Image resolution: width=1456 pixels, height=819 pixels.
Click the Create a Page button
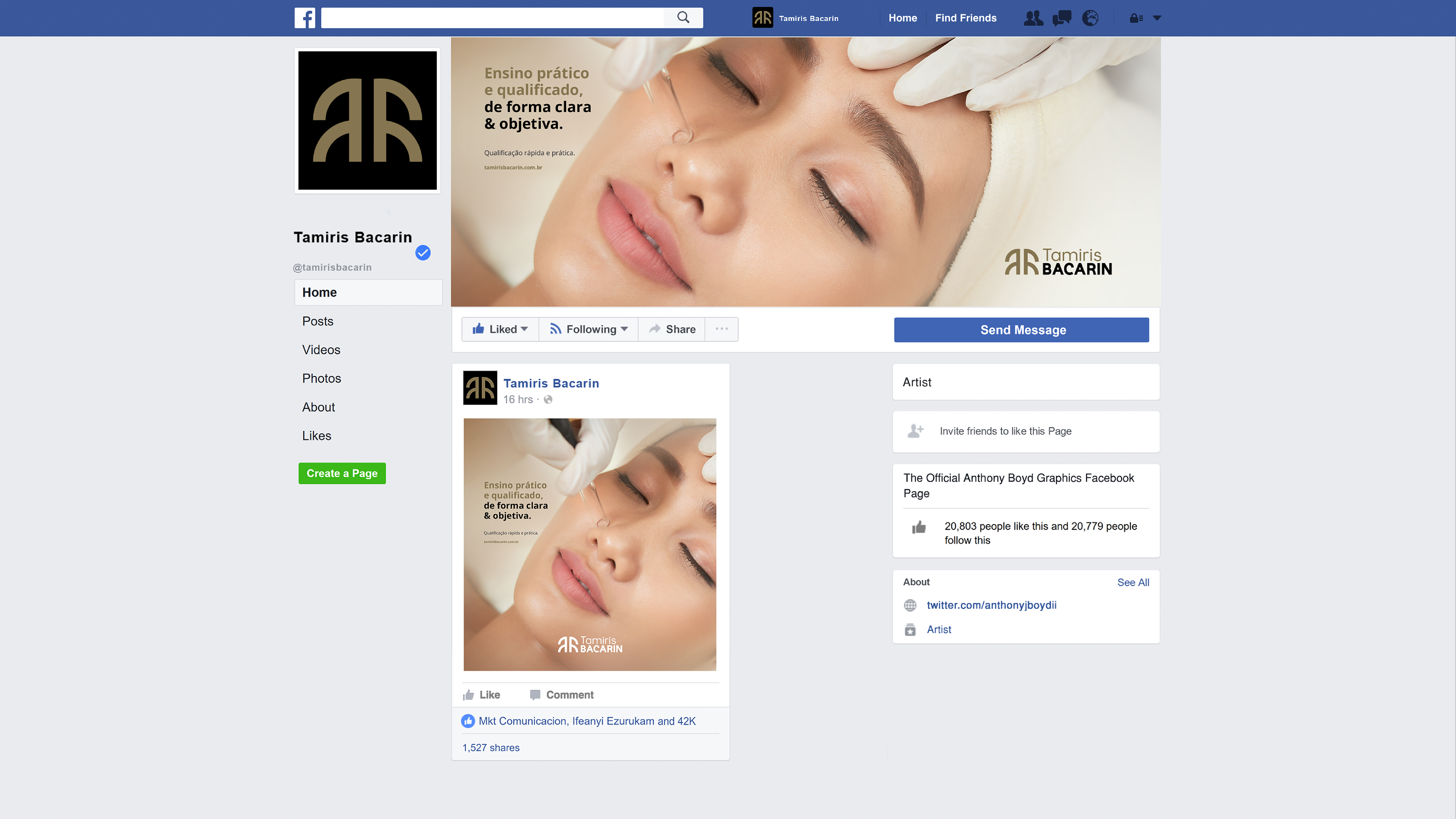point(341,473)
